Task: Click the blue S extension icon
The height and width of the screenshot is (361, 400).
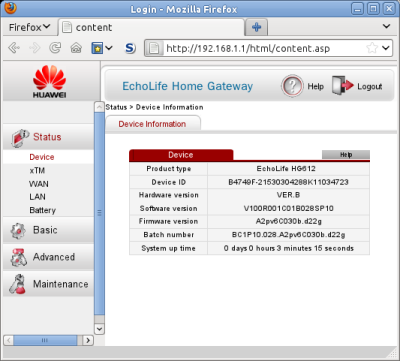Action: click(x=130, y=48)
